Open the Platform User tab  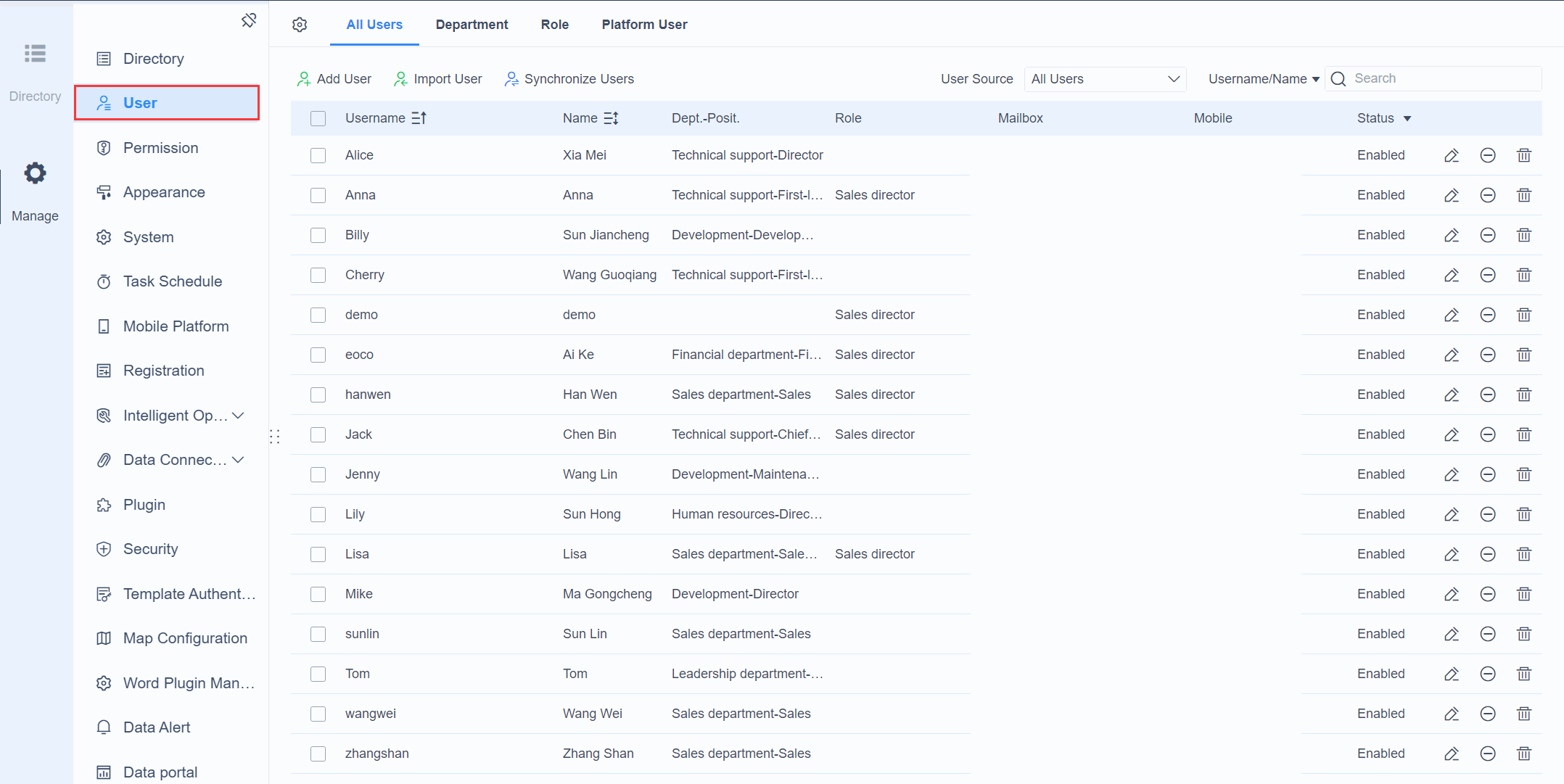644,25
